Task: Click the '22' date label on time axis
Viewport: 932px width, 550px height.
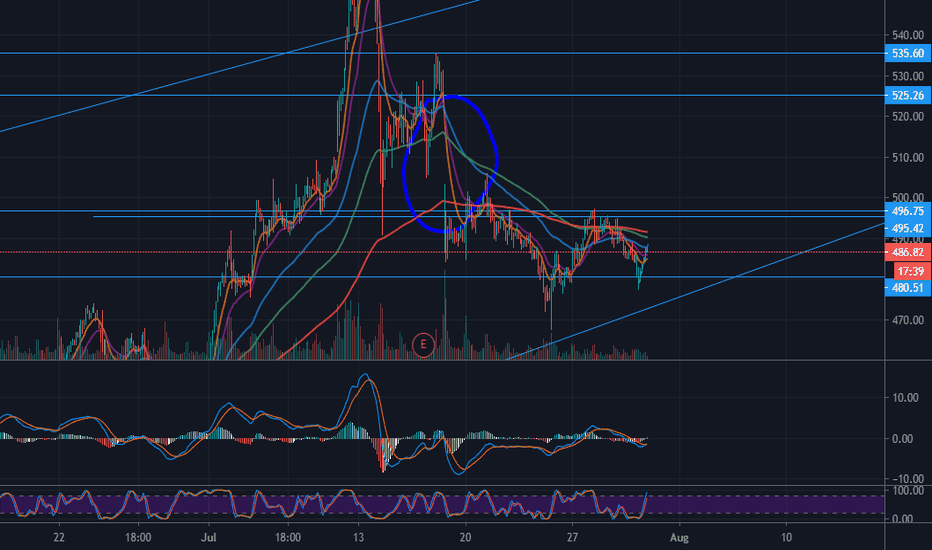Action: (58, 538)
